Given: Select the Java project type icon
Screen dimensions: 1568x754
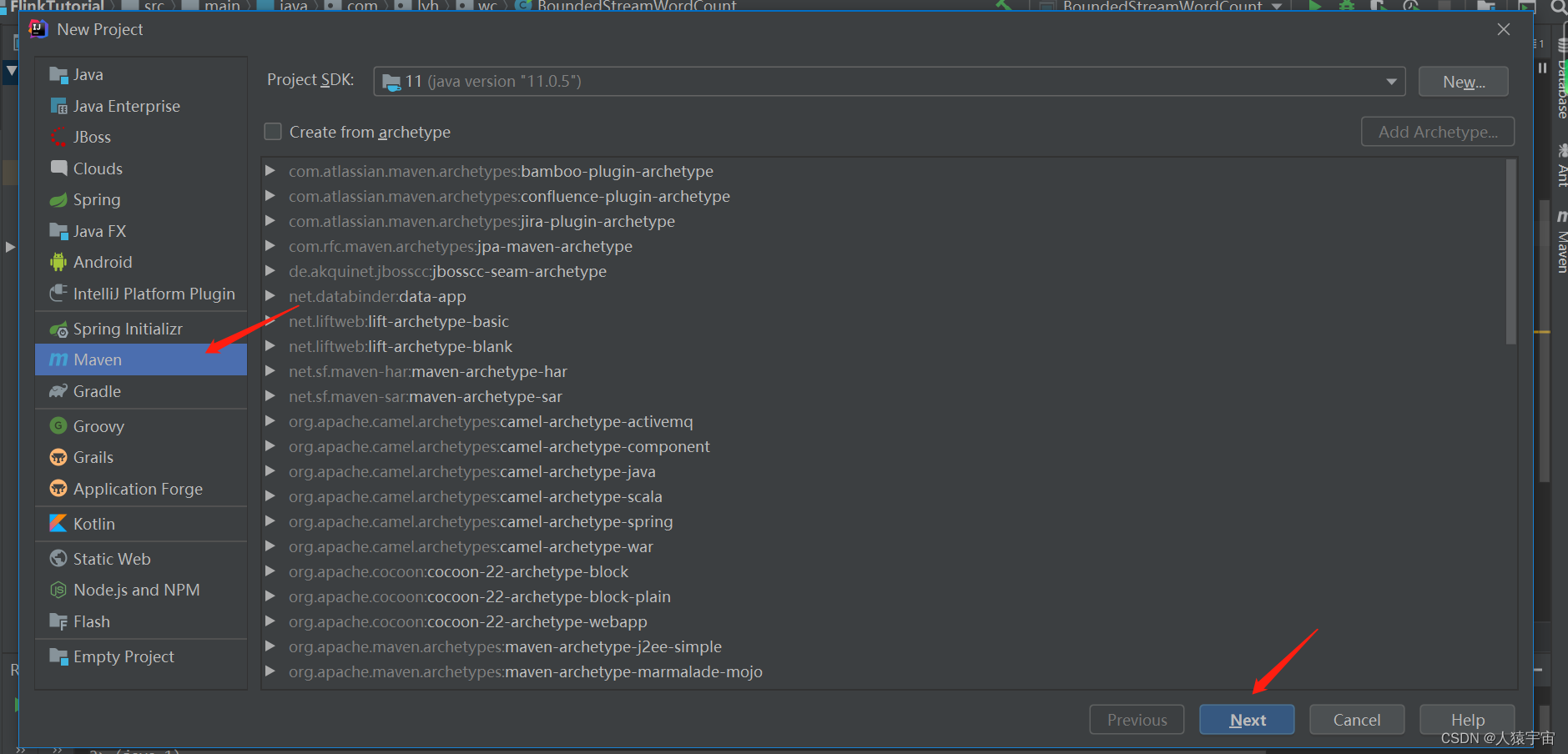Looking at the screenshot, I should (x=58, y=75).
